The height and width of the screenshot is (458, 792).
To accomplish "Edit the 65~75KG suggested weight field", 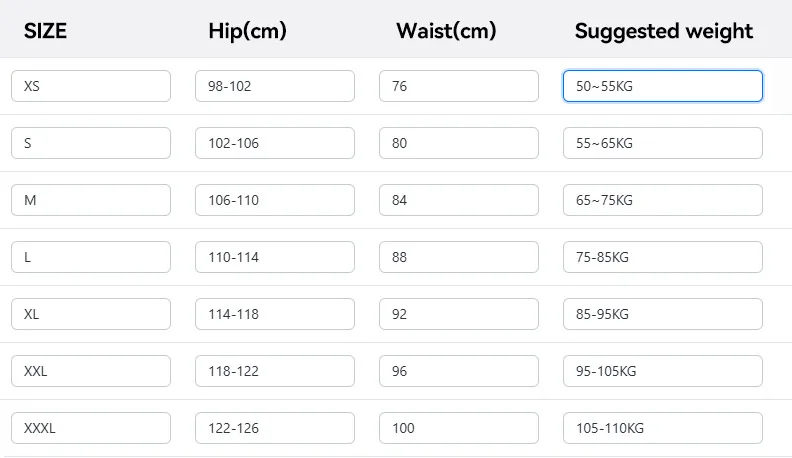I will point(663,200).
